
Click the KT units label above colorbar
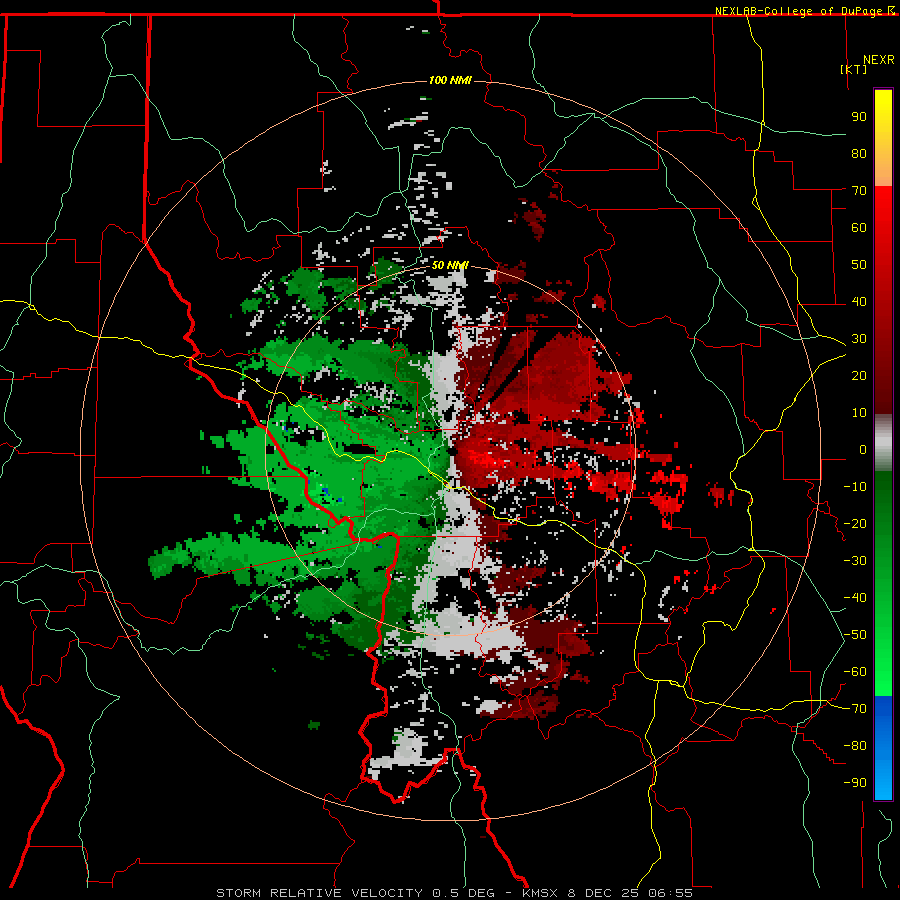tap(853, 69)
